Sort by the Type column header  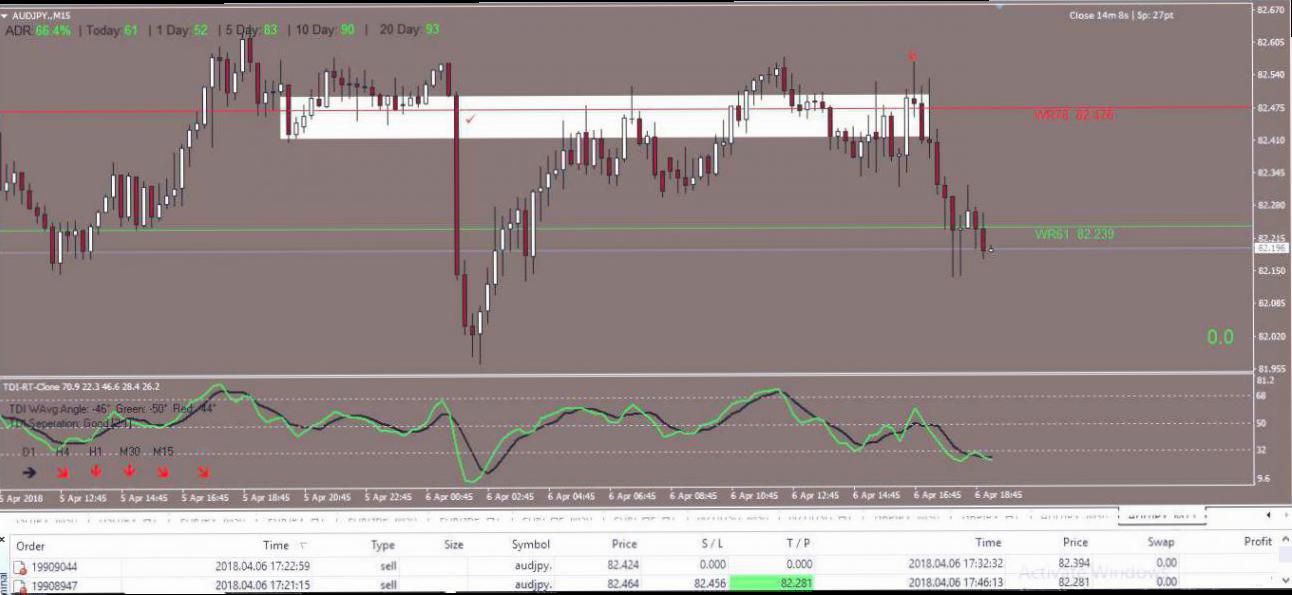(x=383, y=545)
